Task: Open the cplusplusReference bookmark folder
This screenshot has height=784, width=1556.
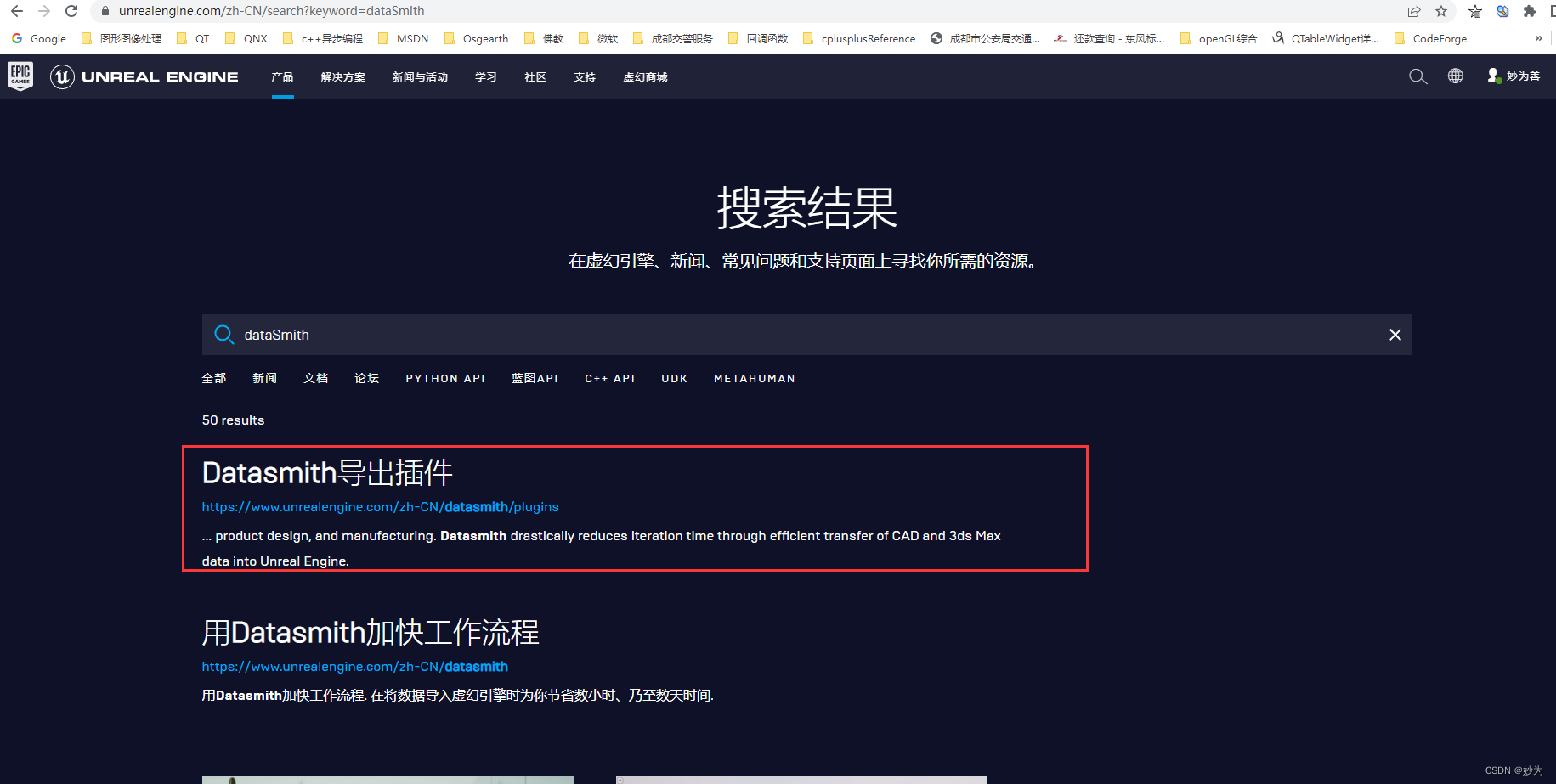Action: tap(859, 38)
